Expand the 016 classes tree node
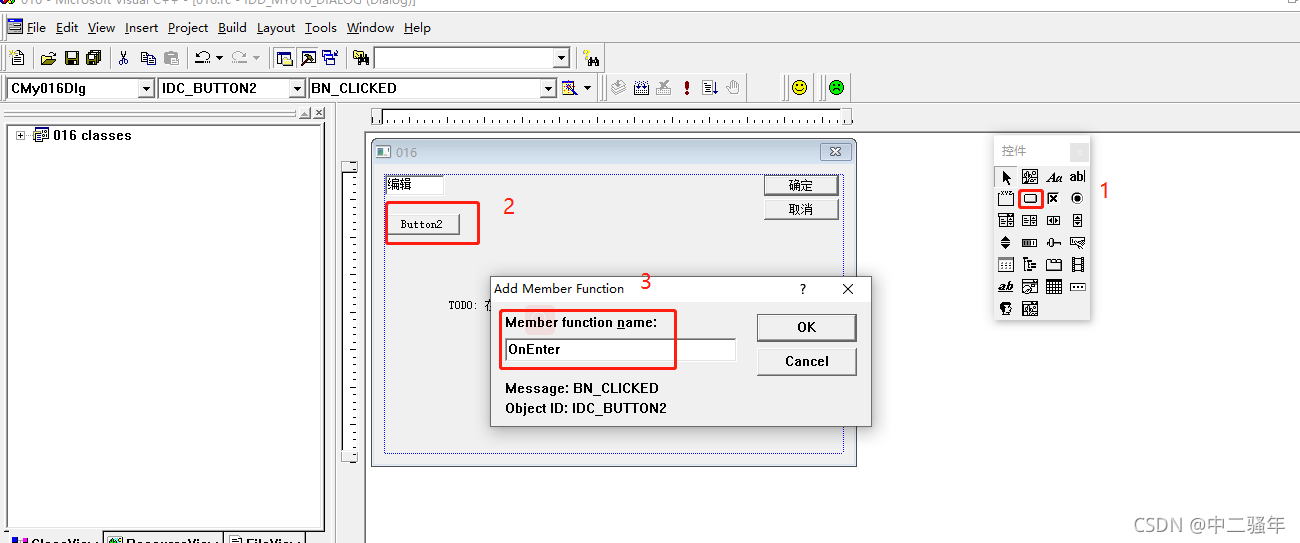The width and height of the screenshot is (1300, 543). (x=20, y=135)
